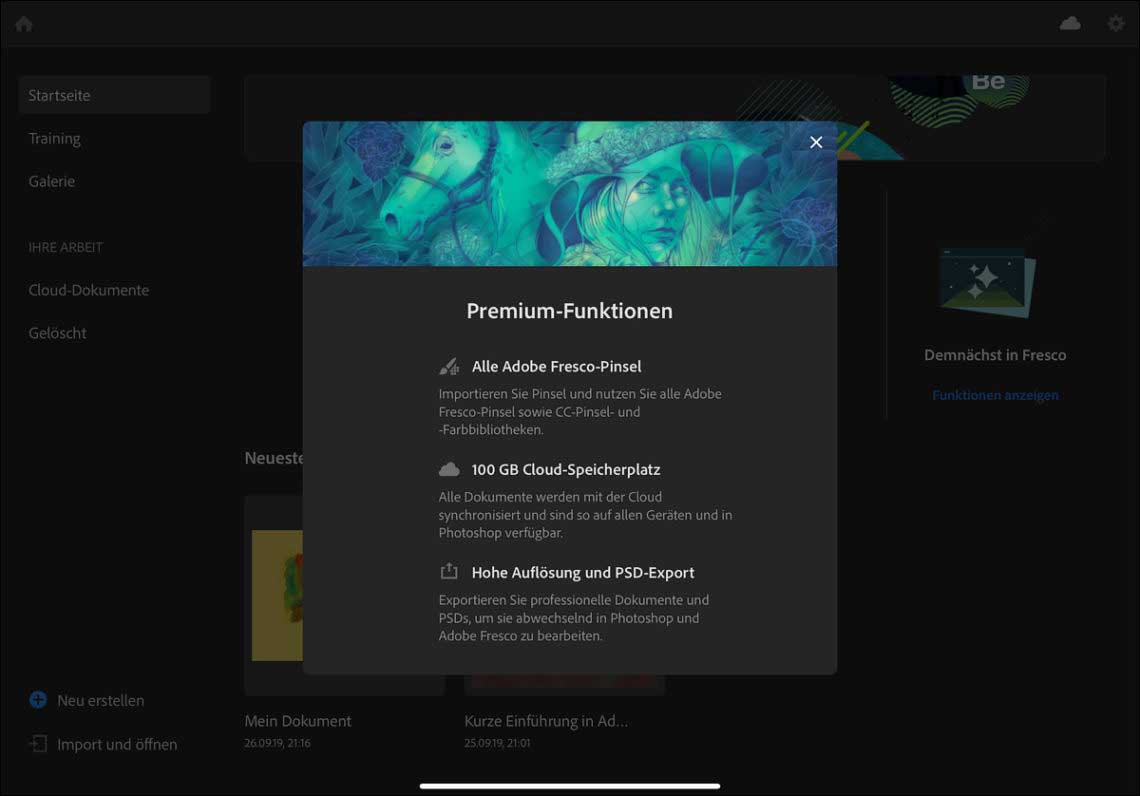Click 100 GB Cloud-Speicherplatz heading
1140x796 pixels.
pos(566,470)
